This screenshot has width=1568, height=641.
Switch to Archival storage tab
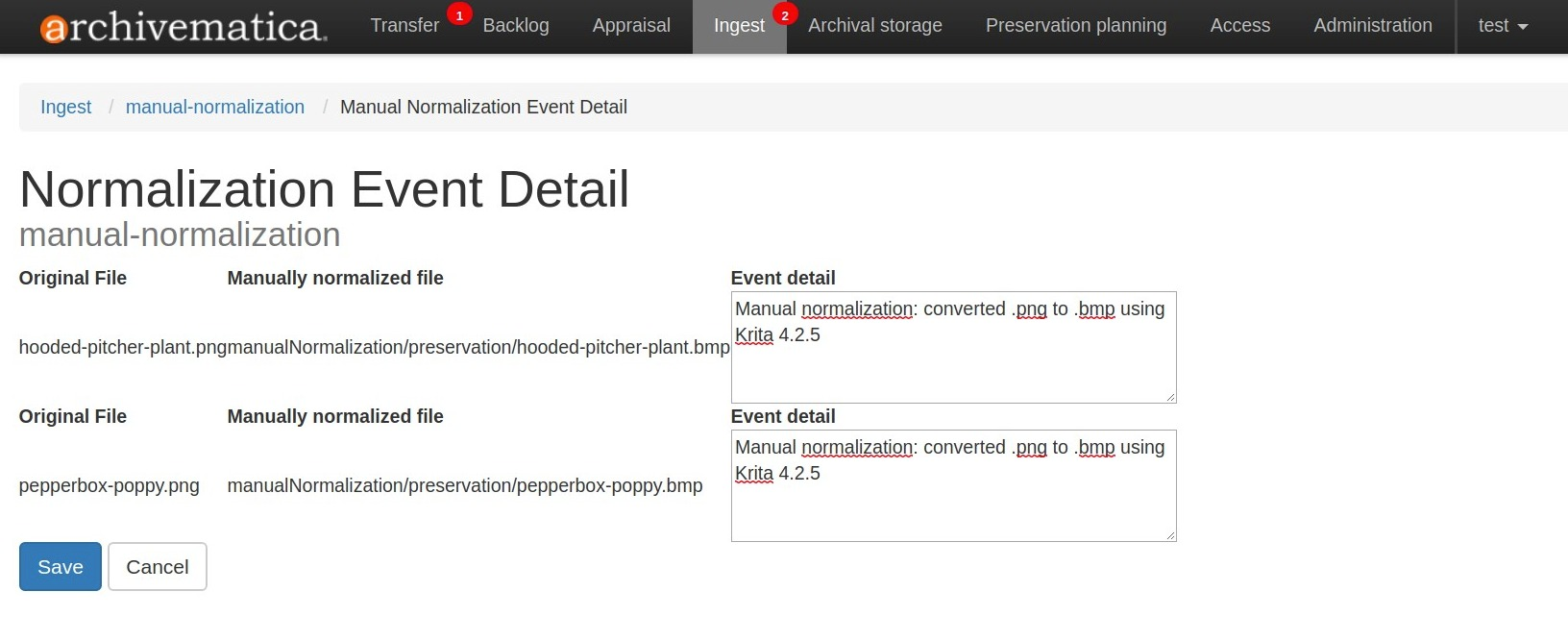coord(875,26)
